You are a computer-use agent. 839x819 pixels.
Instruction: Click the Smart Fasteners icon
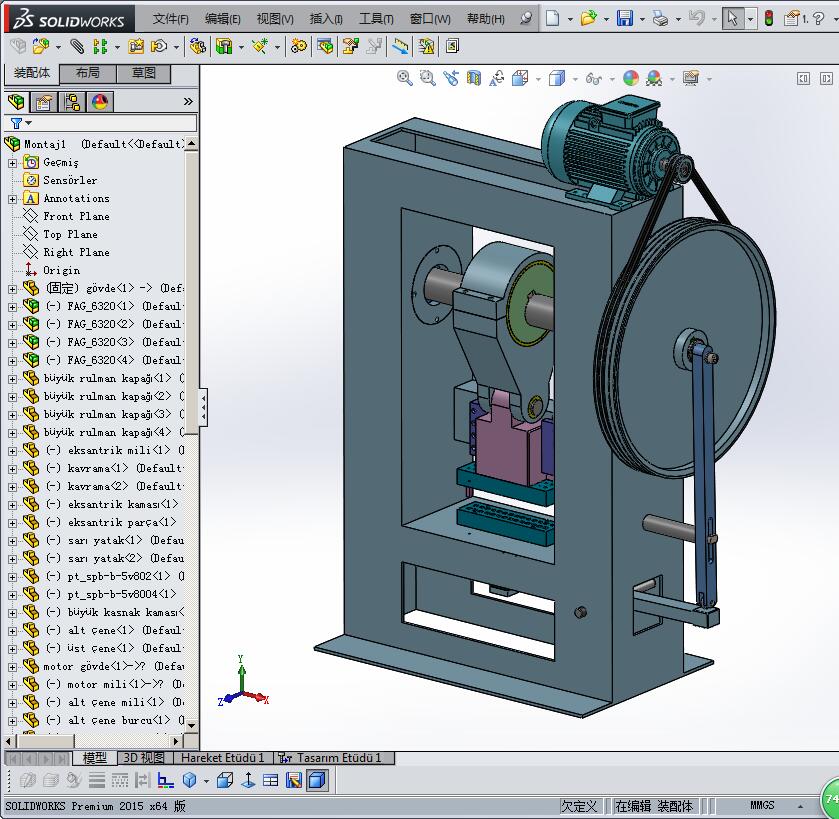(x=136, y=47)
